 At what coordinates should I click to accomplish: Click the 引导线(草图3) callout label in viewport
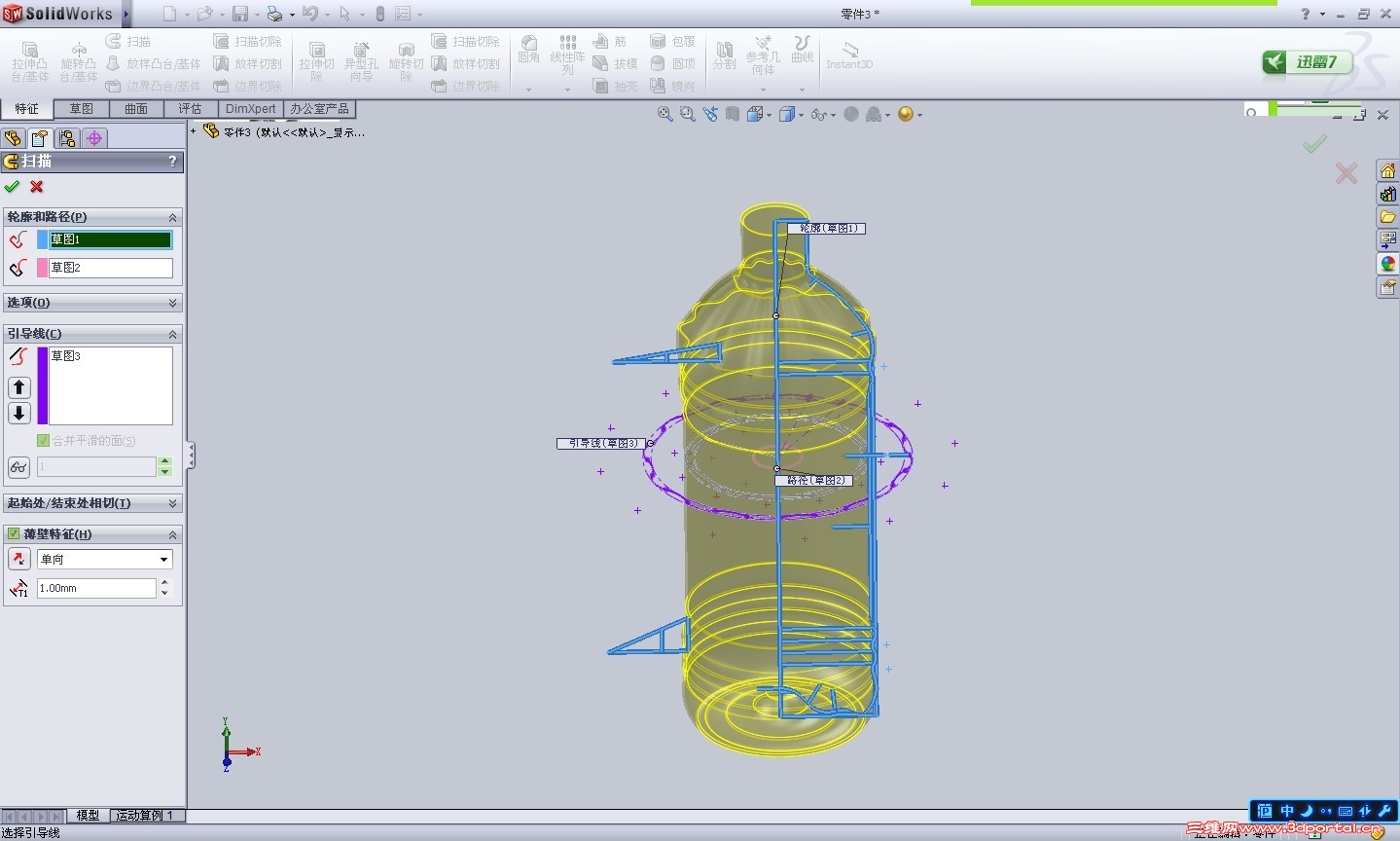pos(601,443)
